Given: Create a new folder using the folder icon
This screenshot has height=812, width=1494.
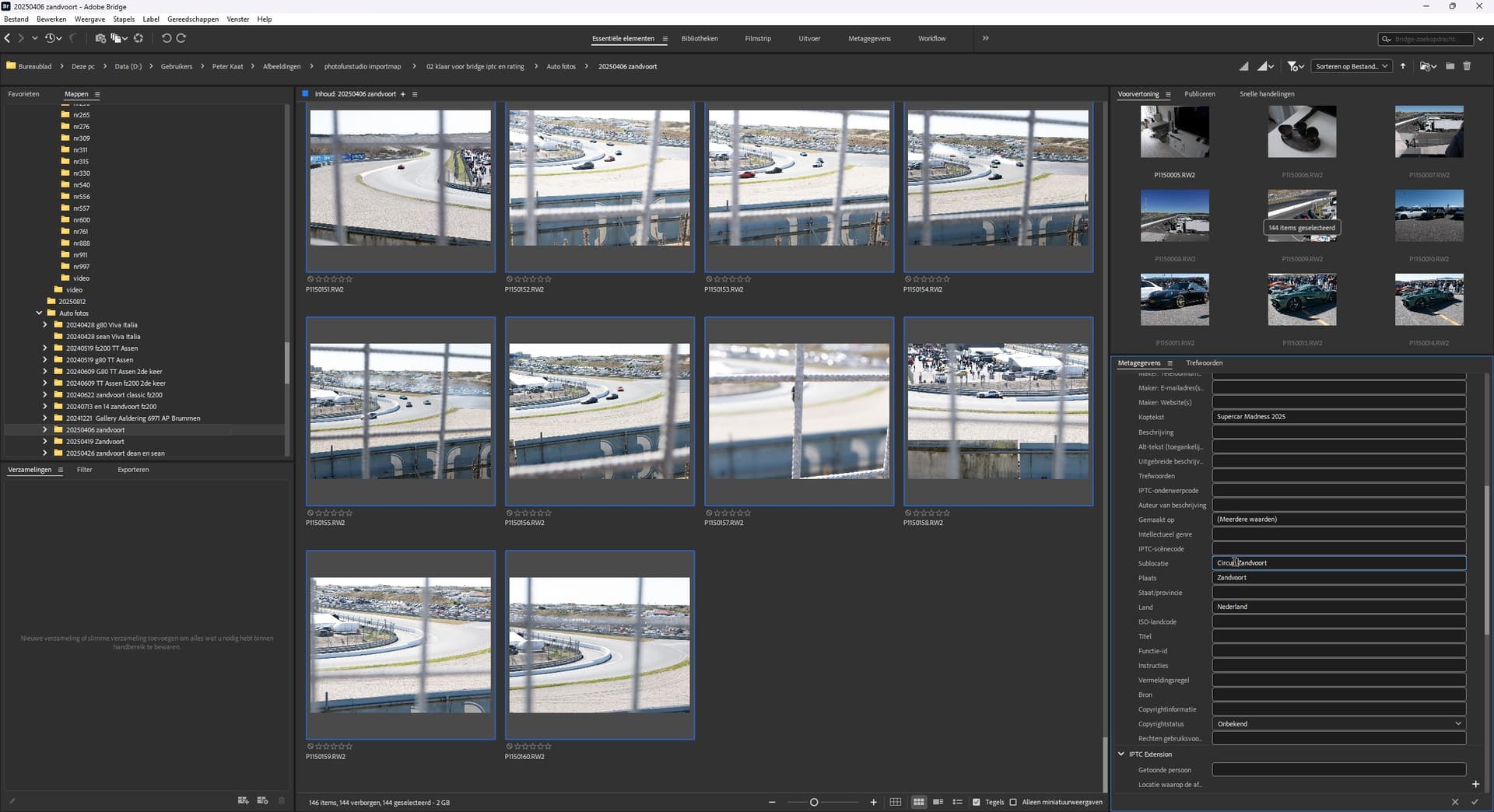Looking at the screenshot, I should [1450, 66].
